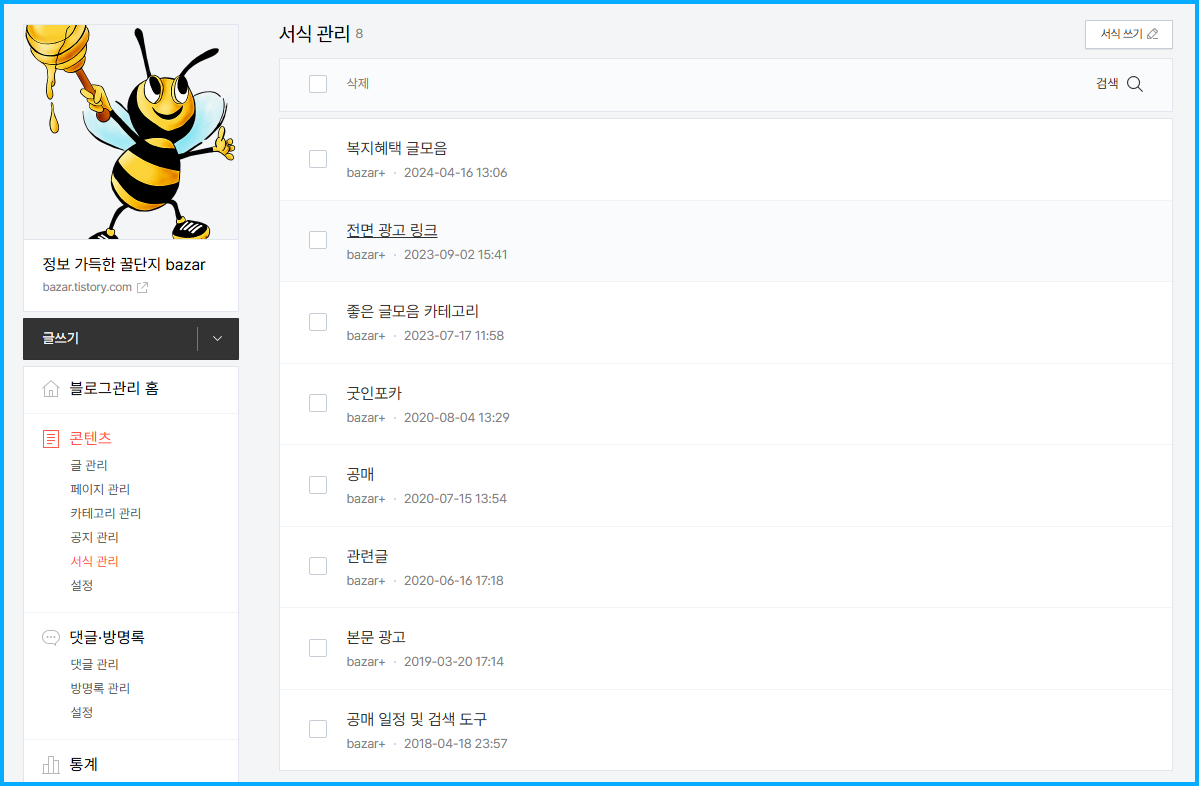Click the 검색 label

pos(1107,83)
